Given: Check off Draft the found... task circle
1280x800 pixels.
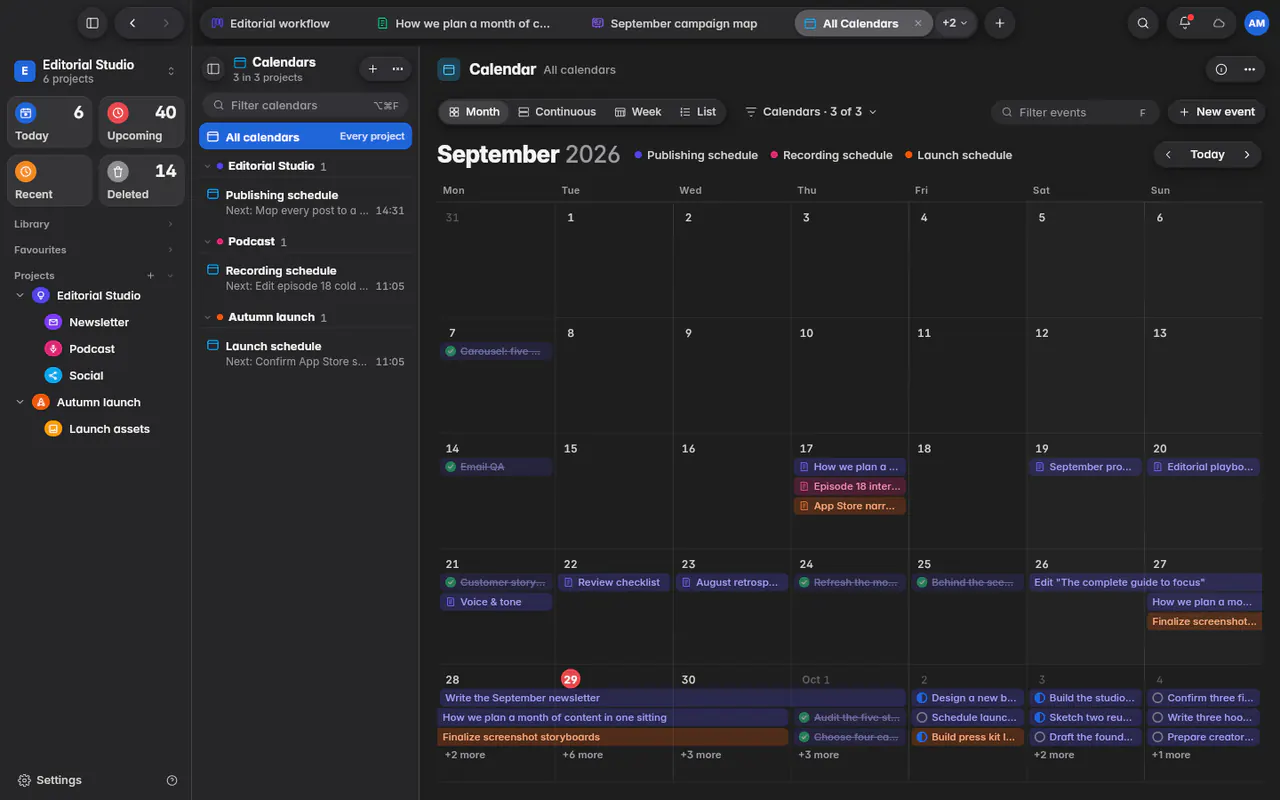Looking at the screenshot, I should [1040, 737].
